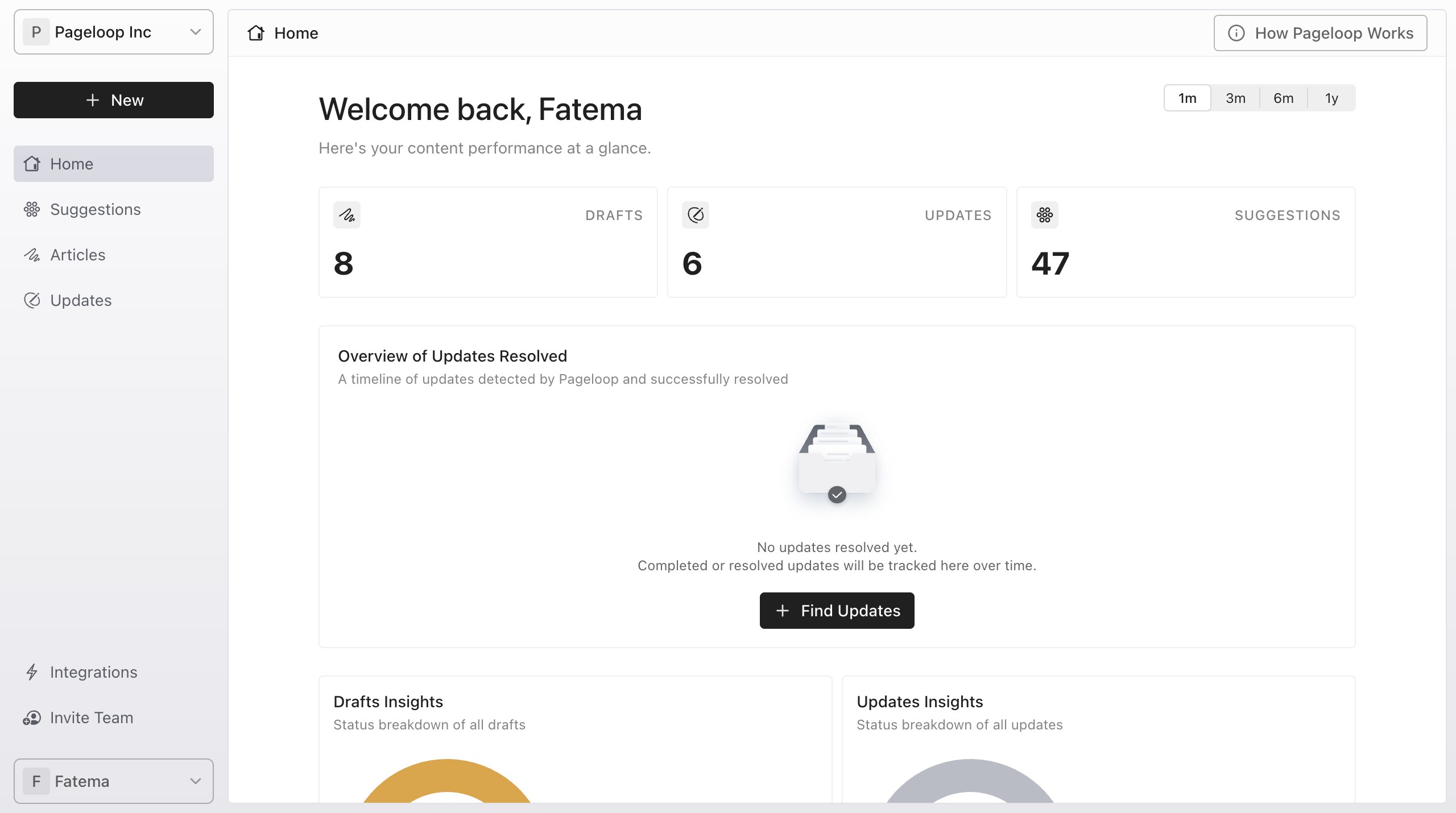Click the Invite Team people icon

pyautogui.click(x=32, y=717)
